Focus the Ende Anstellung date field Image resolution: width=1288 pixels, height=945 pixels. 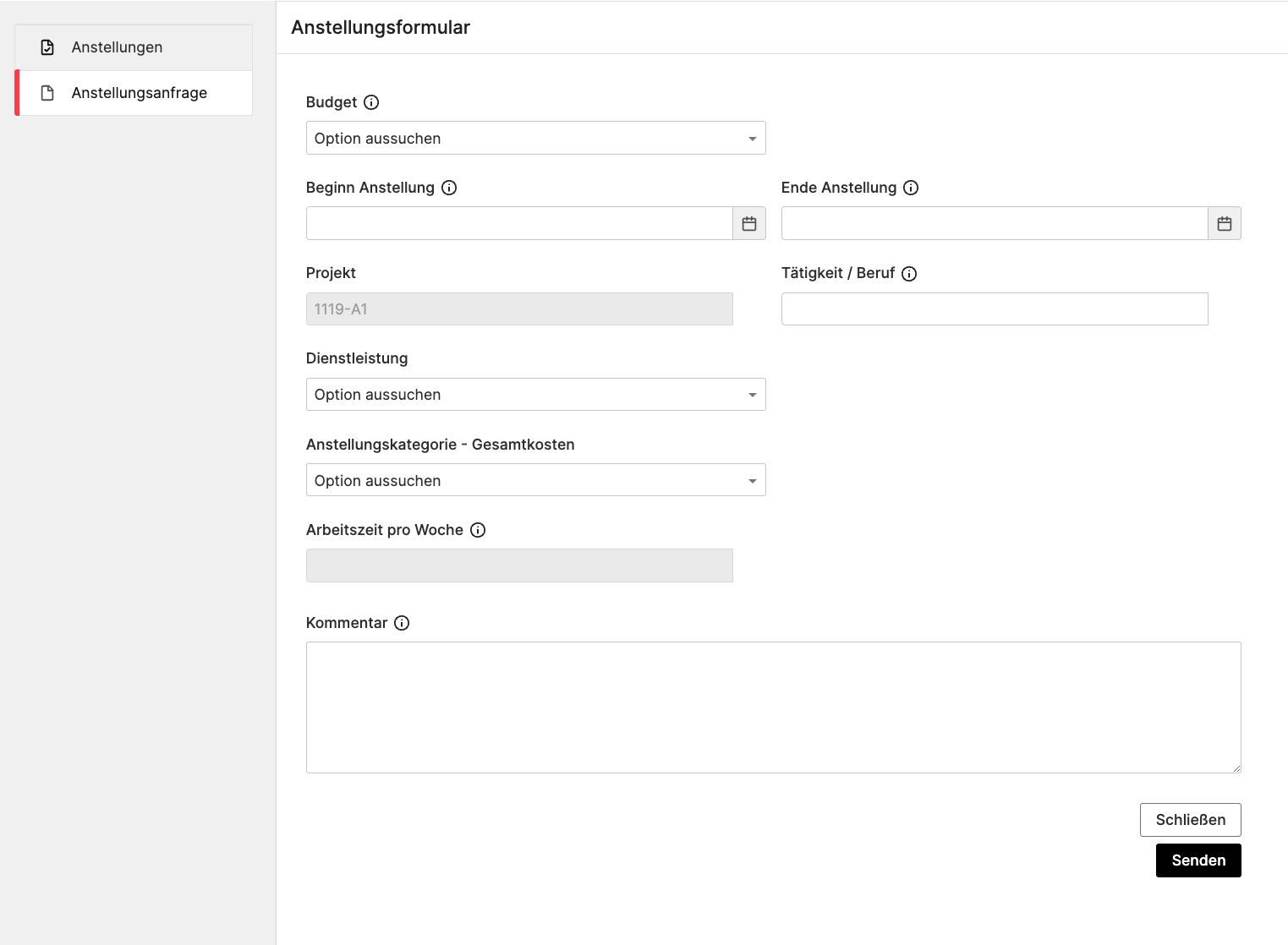995,224
